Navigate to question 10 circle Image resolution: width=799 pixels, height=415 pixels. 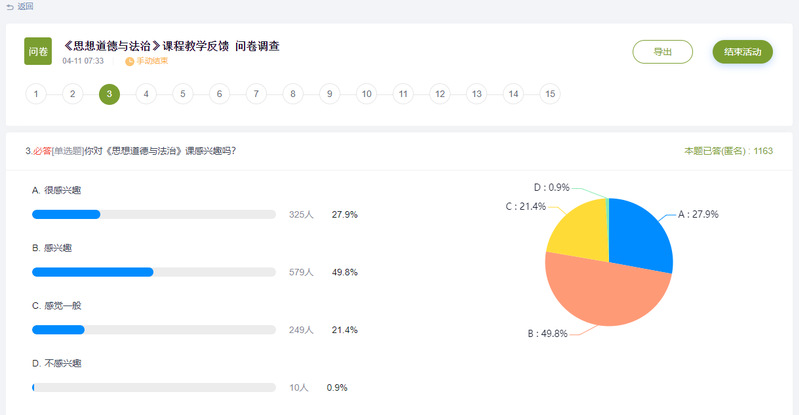[366, 94]
